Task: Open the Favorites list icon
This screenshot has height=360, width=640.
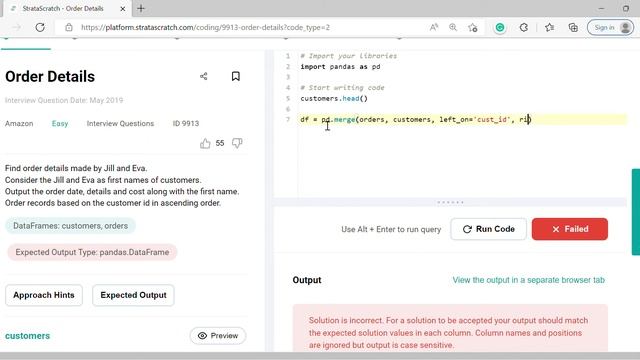Action: click(549, 27)
